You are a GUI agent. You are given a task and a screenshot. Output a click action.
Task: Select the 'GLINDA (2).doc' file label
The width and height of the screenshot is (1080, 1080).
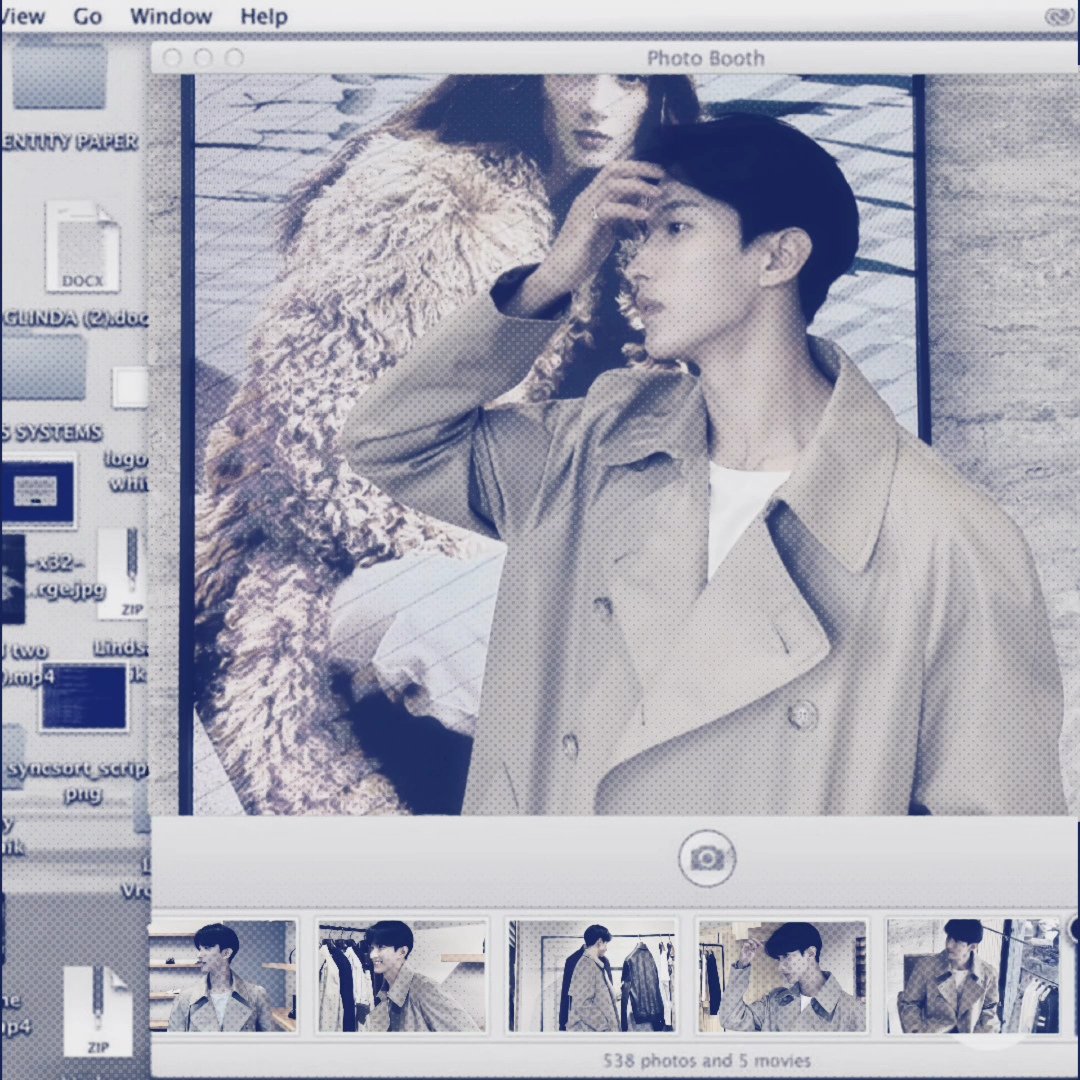click(x=76, y=318)
